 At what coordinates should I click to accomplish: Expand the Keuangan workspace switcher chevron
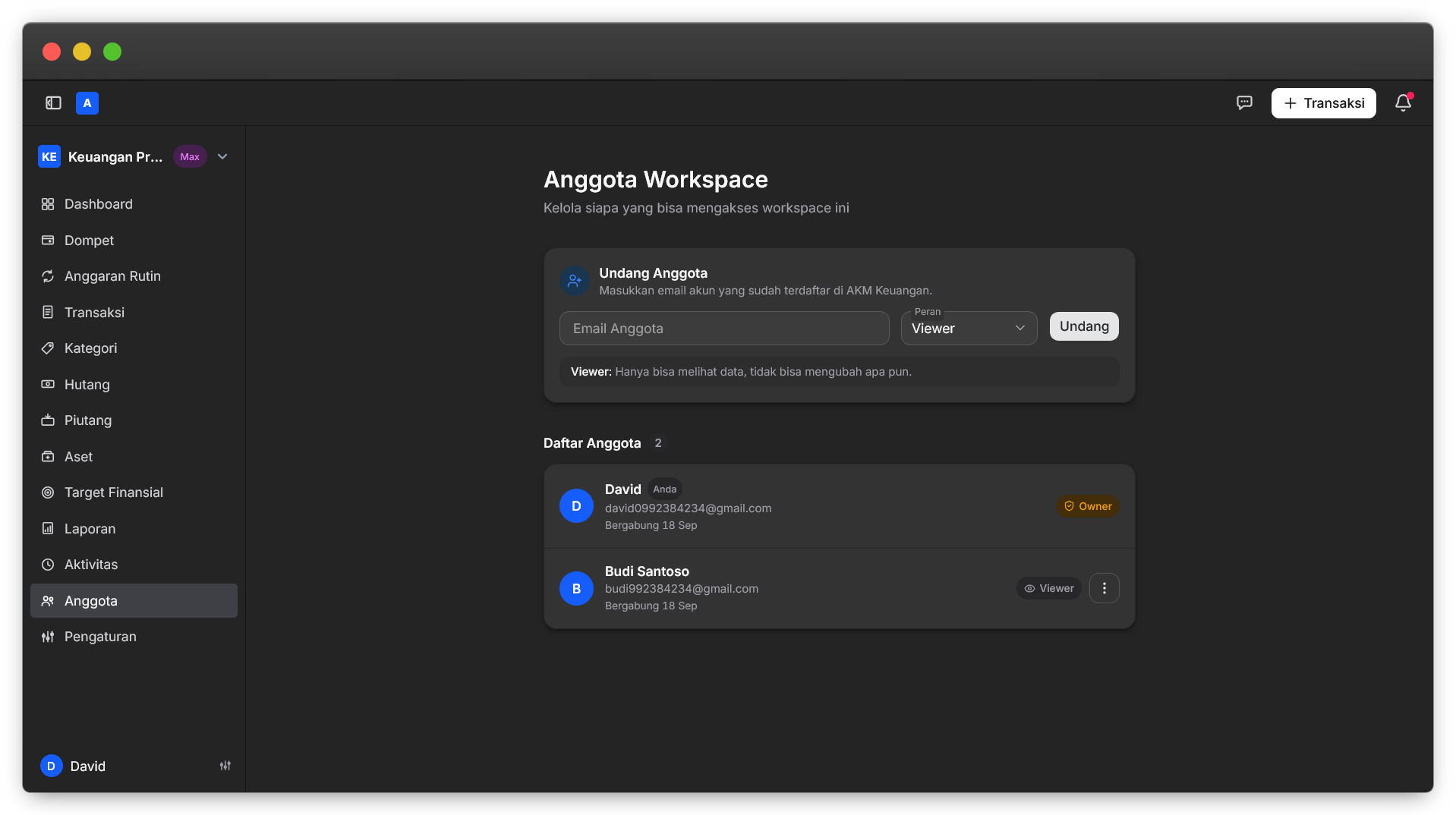(x=222, y=157)
